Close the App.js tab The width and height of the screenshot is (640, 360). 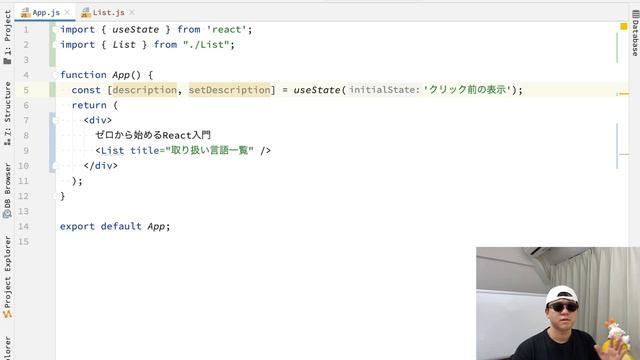[67, 13]
